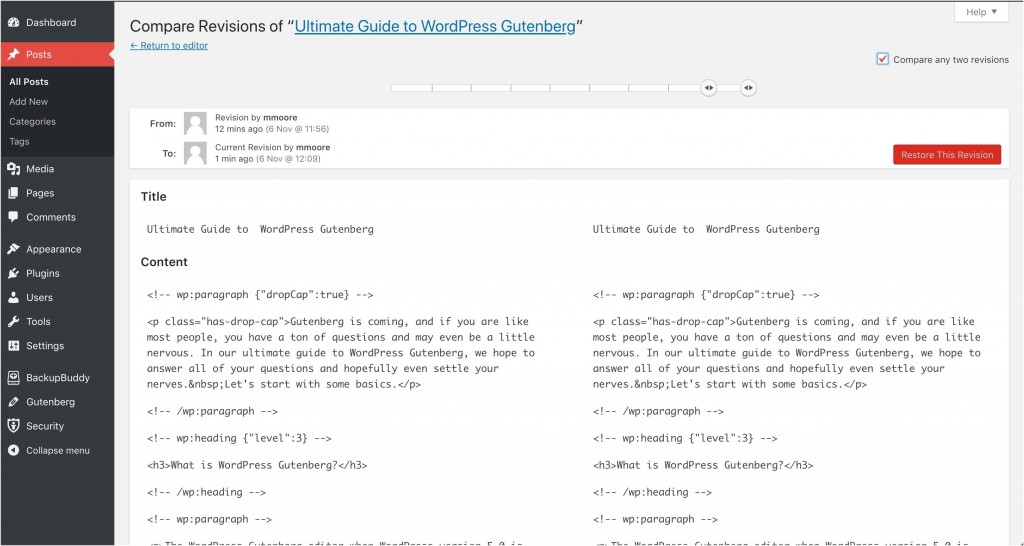Click the Plugins plug icon
1024x546 pixels.
pos(14,273)
